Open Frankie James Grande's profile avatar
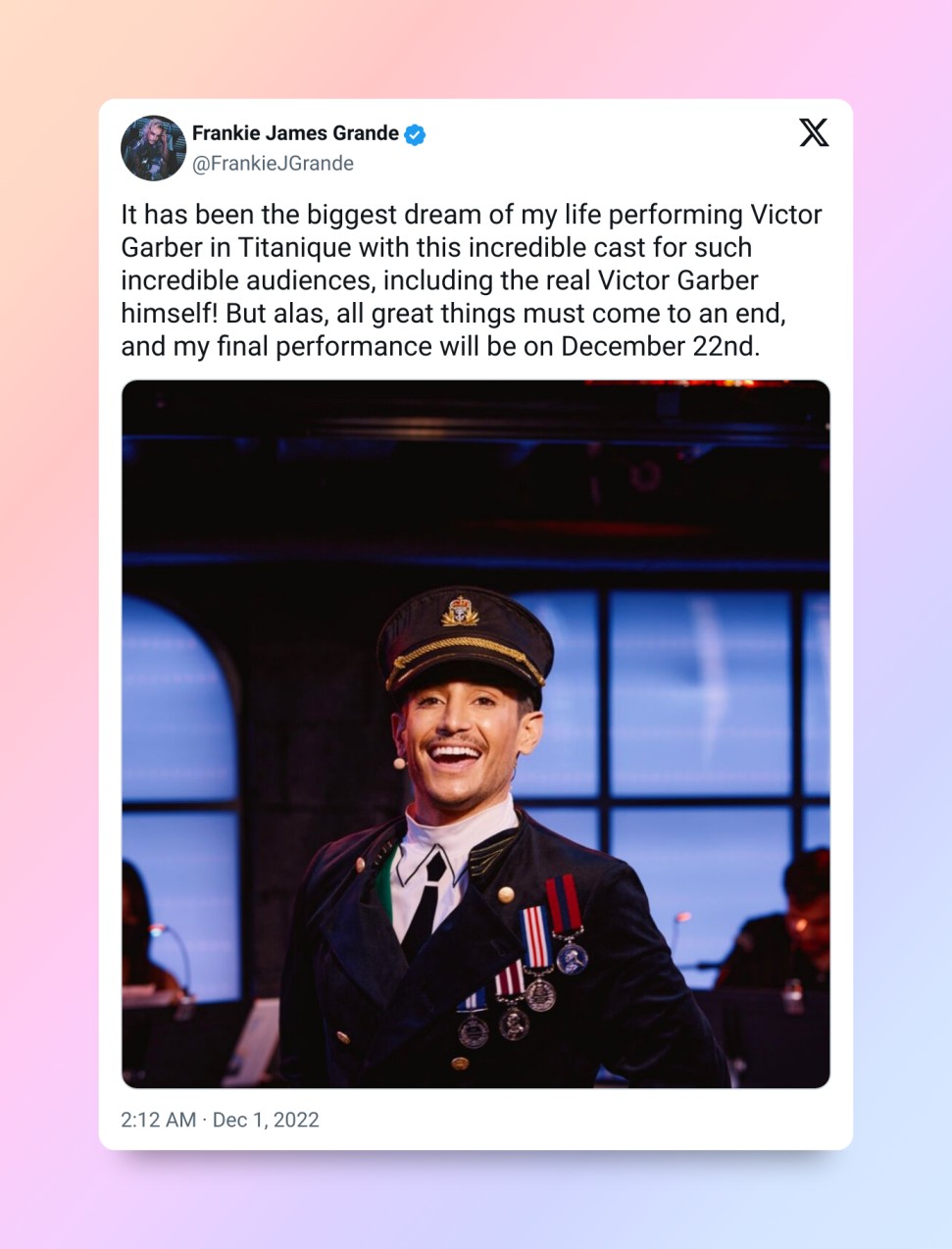The width and height of the screenshot is (952, 1249). [153, 148]
